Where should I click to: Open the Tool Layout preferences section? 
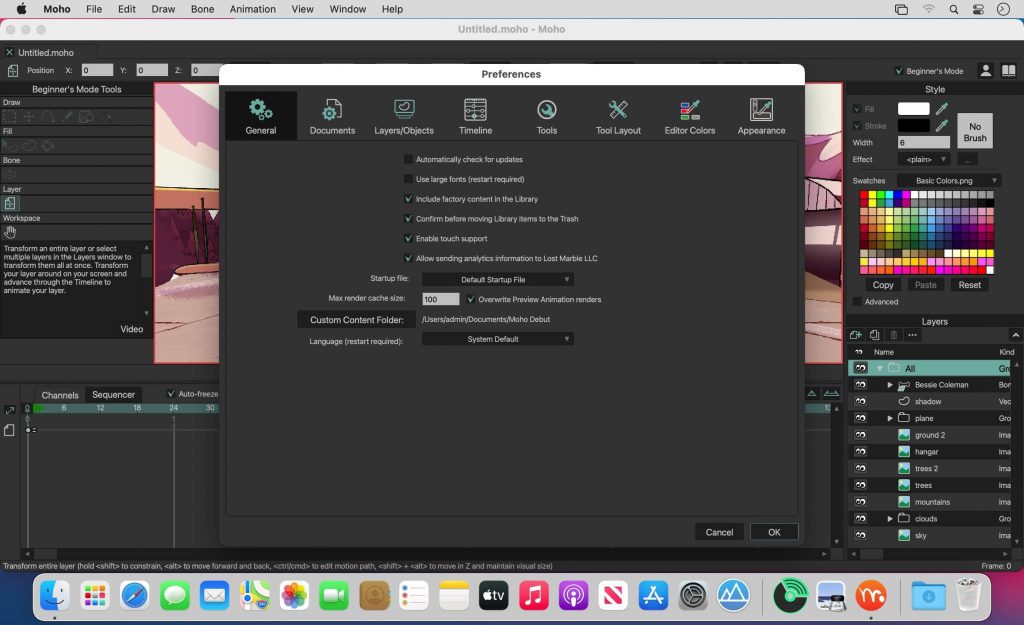tap(618, 116)
